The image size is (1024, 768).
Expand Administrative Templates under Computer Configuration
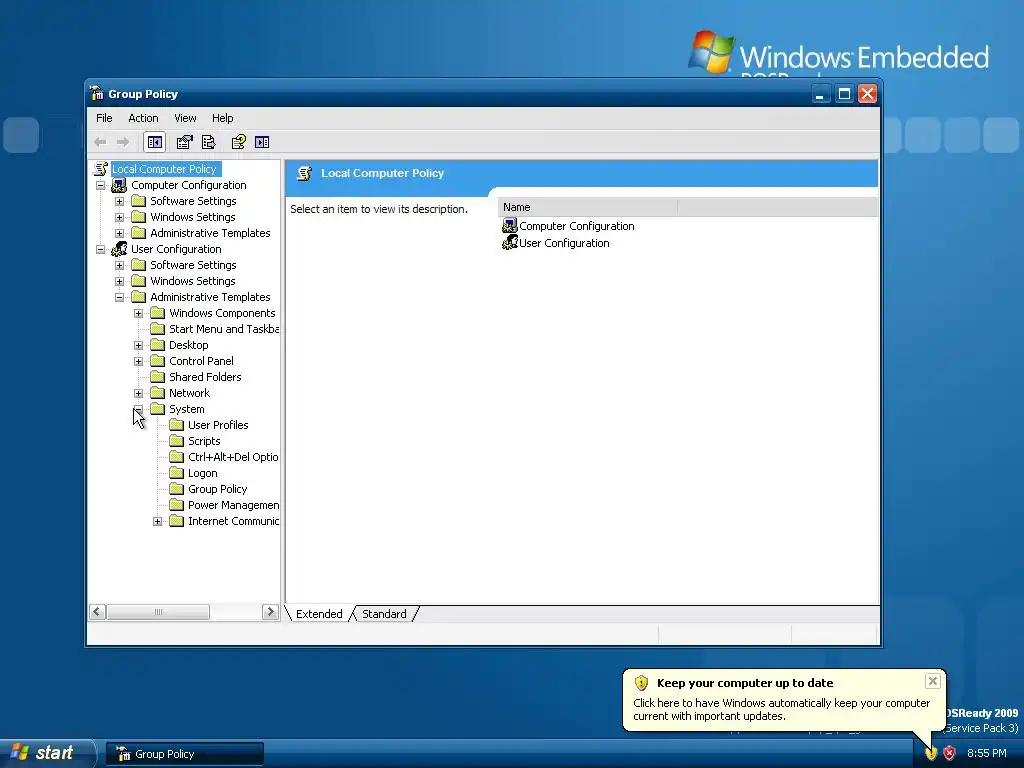pyautogui.click(x=120, y=233)
